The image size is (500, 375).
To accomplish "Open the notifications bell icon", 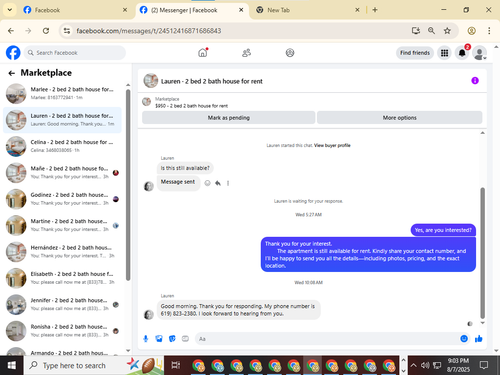I will [462, 53].
